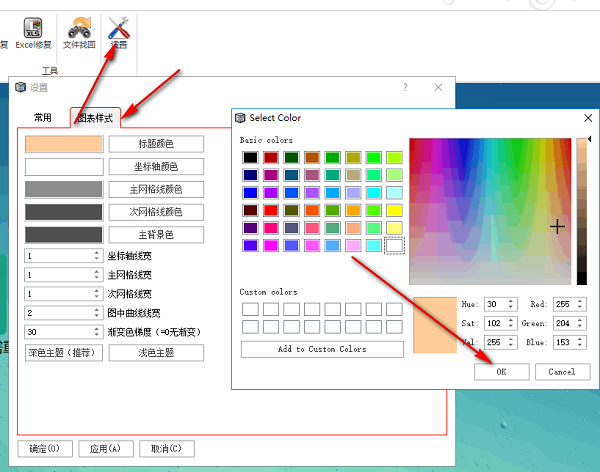Click the gray main gridline color swatch
Image resolution: width=600 pixels, height=472 pixels.
pos(64,189)
